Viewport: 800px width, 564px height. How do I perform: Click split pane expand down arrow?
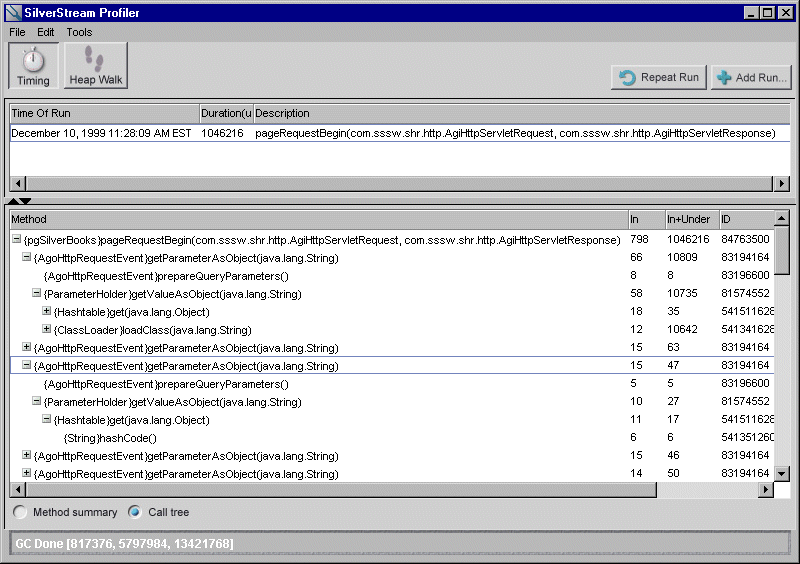26,201
